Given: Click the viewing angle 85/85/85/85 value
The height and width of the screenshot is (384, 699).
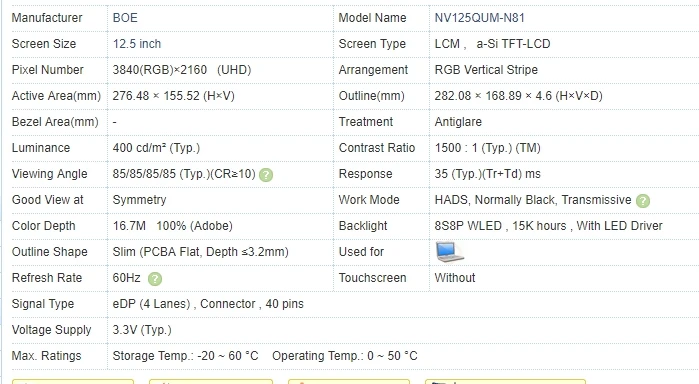Looking at the screenshot, I should pos(184,174).
